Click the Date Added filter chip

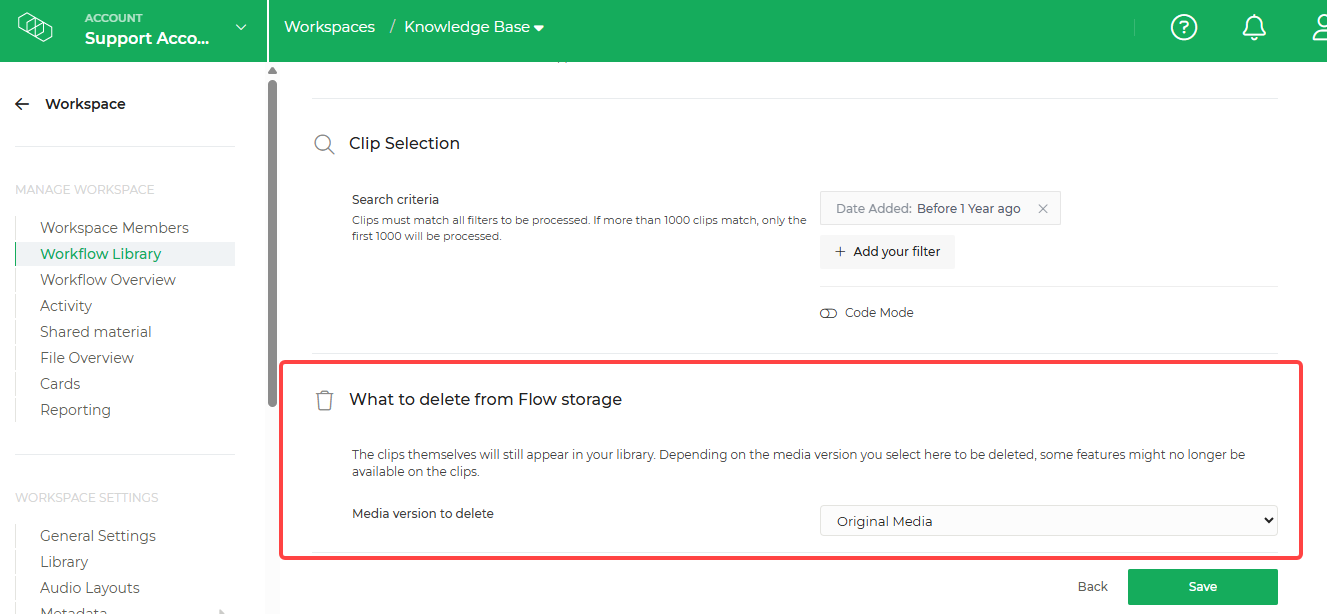[940, 208]
